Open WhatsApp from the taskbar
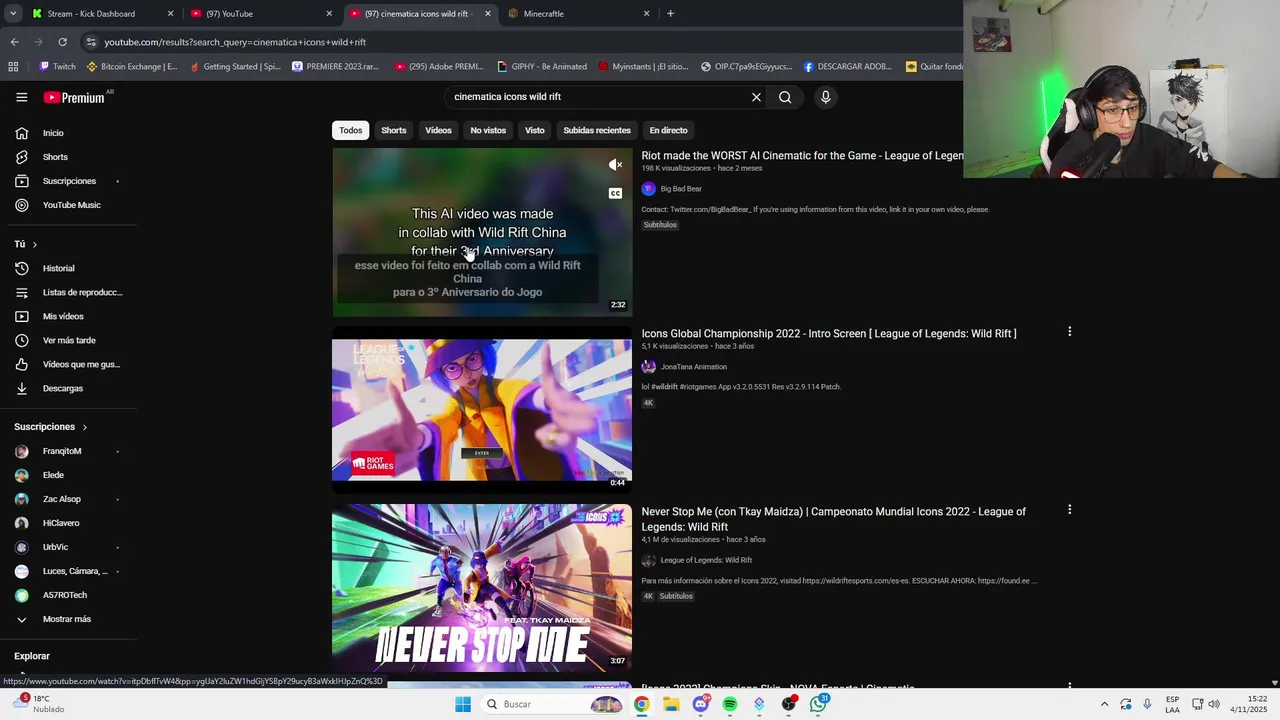 (x=819, y=704)
